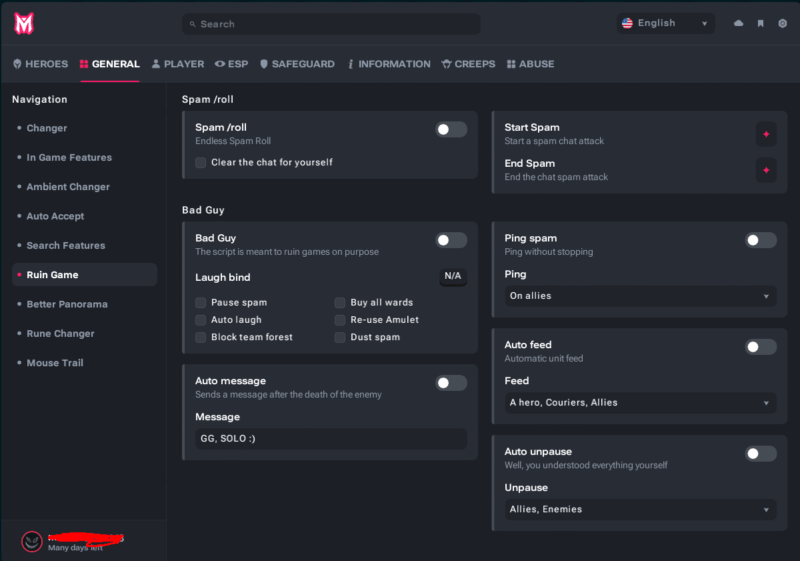
Task: Enable the Auto message switch
Action: pyautogui.click(x=451, y=383)
